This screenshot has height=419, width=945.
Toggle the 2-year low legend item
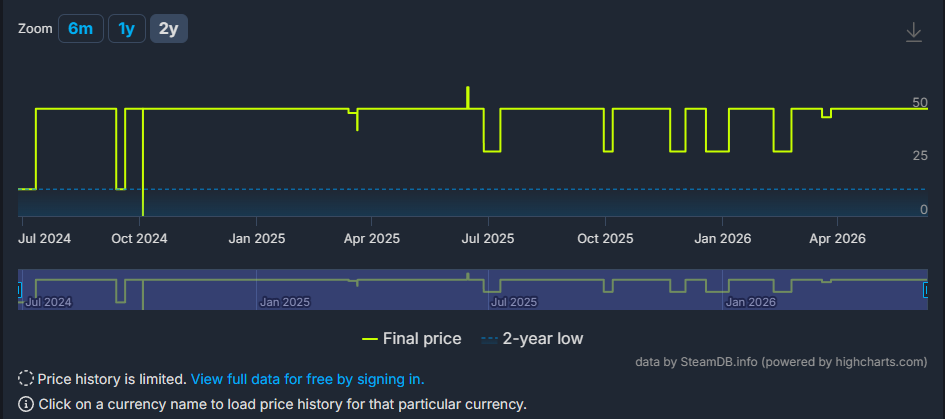coord(532,339)
